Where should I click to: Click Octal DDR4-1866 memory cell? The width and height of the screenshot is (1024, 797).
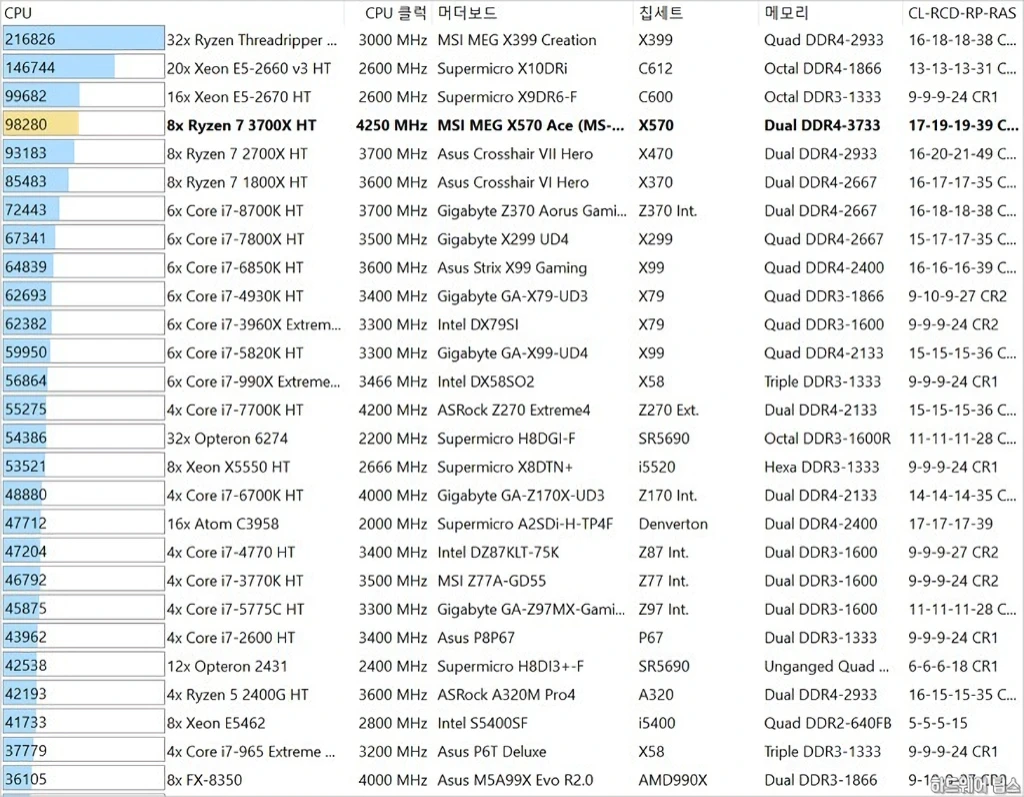click(x=823, y=69)
